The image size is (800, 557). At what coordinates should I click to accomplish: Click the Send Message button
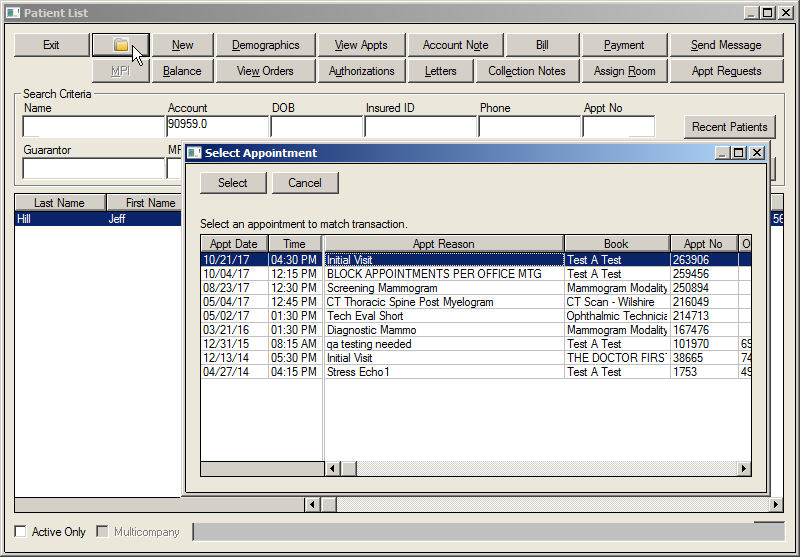click(x=726, y=45)
